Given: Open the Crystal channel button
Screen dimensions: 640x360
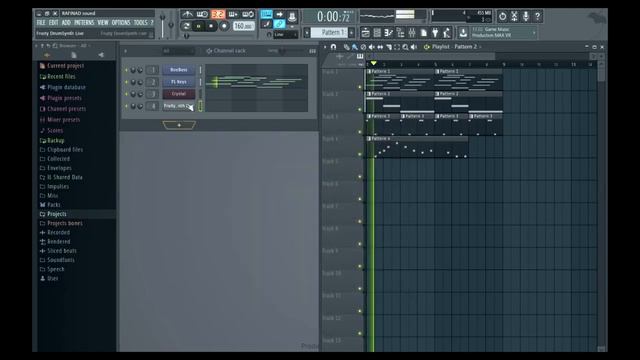Looking at the screenshot, I should point(179,94).
